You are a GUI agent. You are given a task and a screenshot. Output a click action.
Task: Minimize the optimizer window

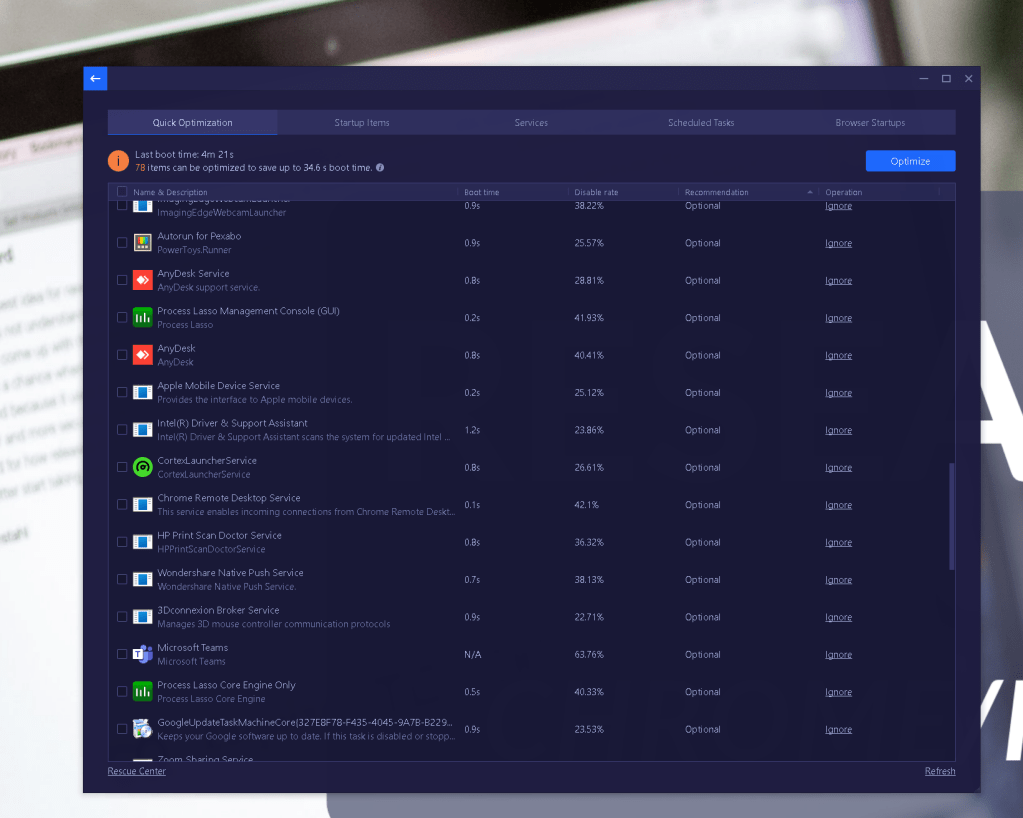click(x=924, y=78)
